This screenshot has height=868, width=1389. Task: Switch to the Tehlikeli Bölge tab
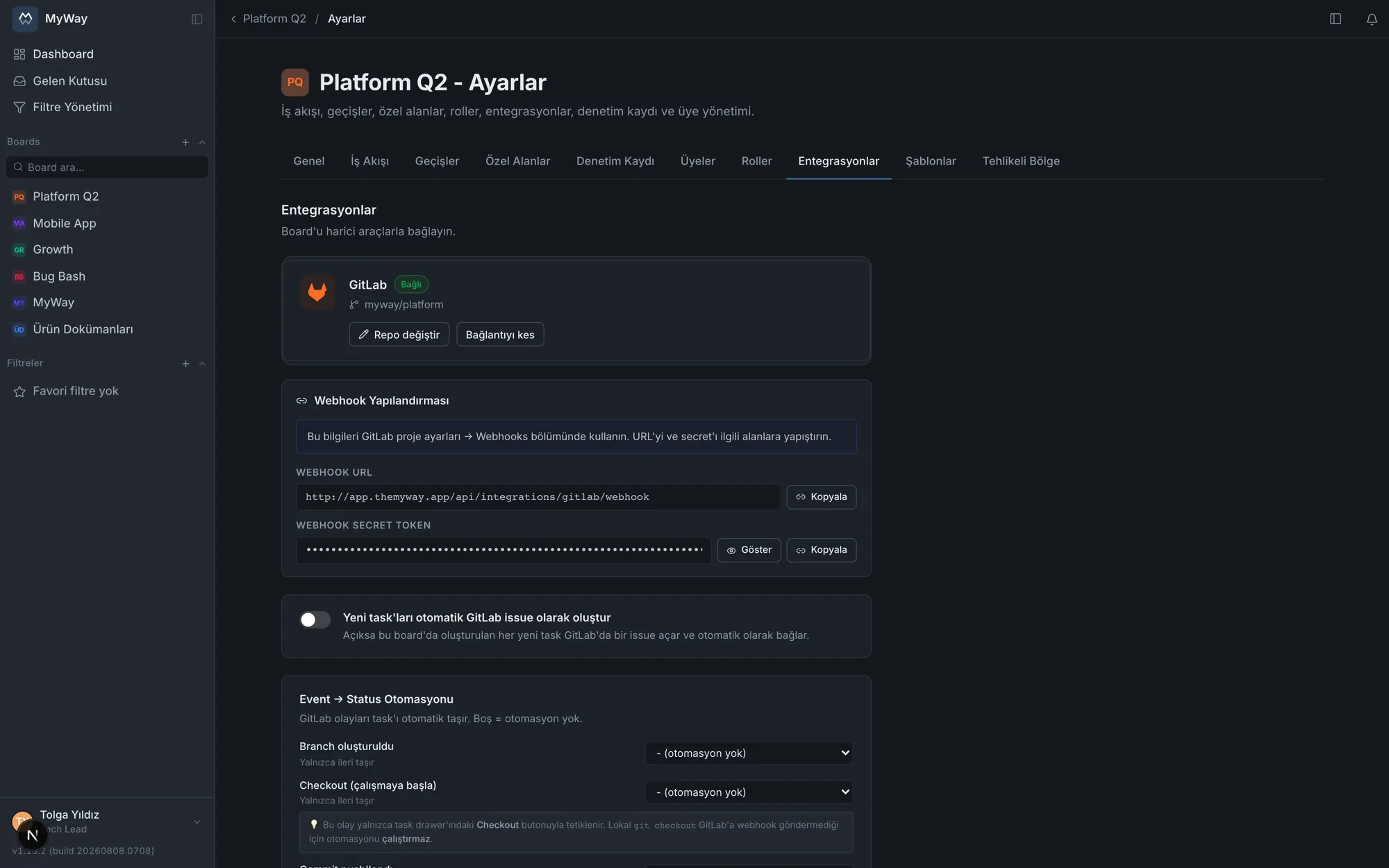point(1021,161)
